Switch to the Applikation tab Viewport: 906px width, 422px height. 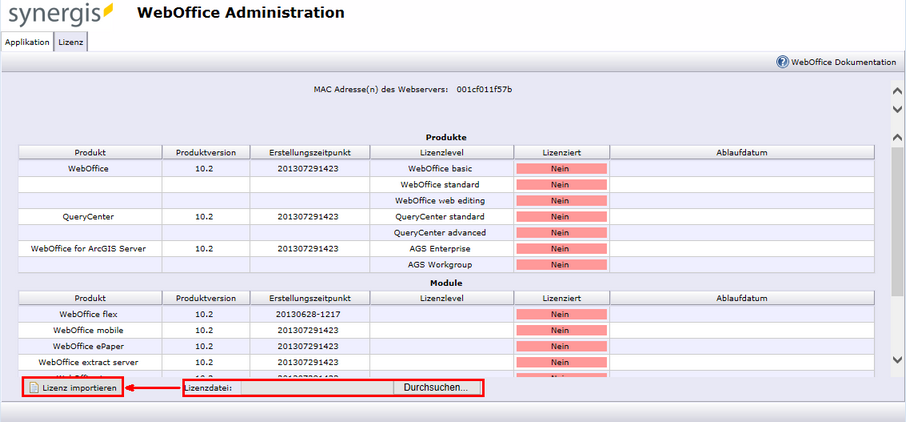[27, 43]
